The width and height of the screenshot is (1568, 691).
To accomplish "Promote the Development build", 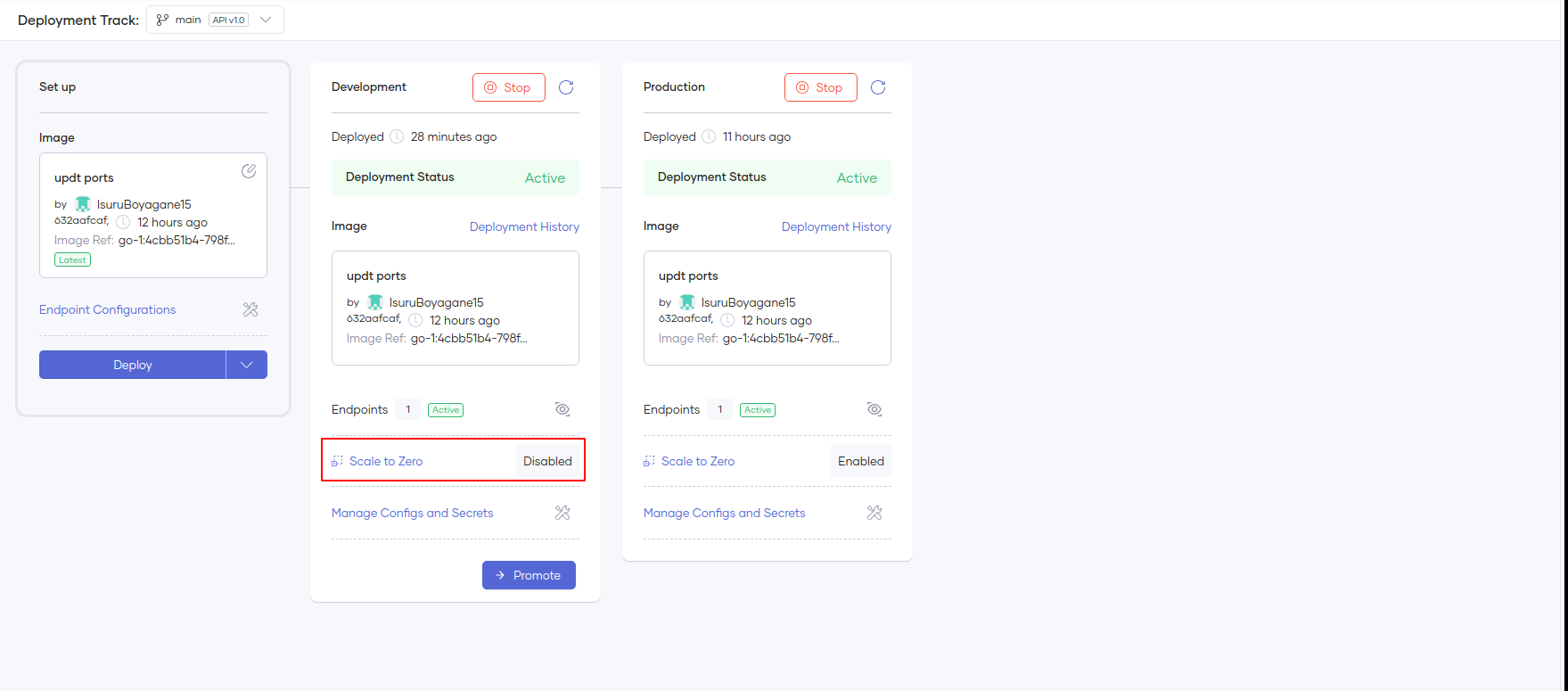I will pyautogui.click(x=529, y=575).
